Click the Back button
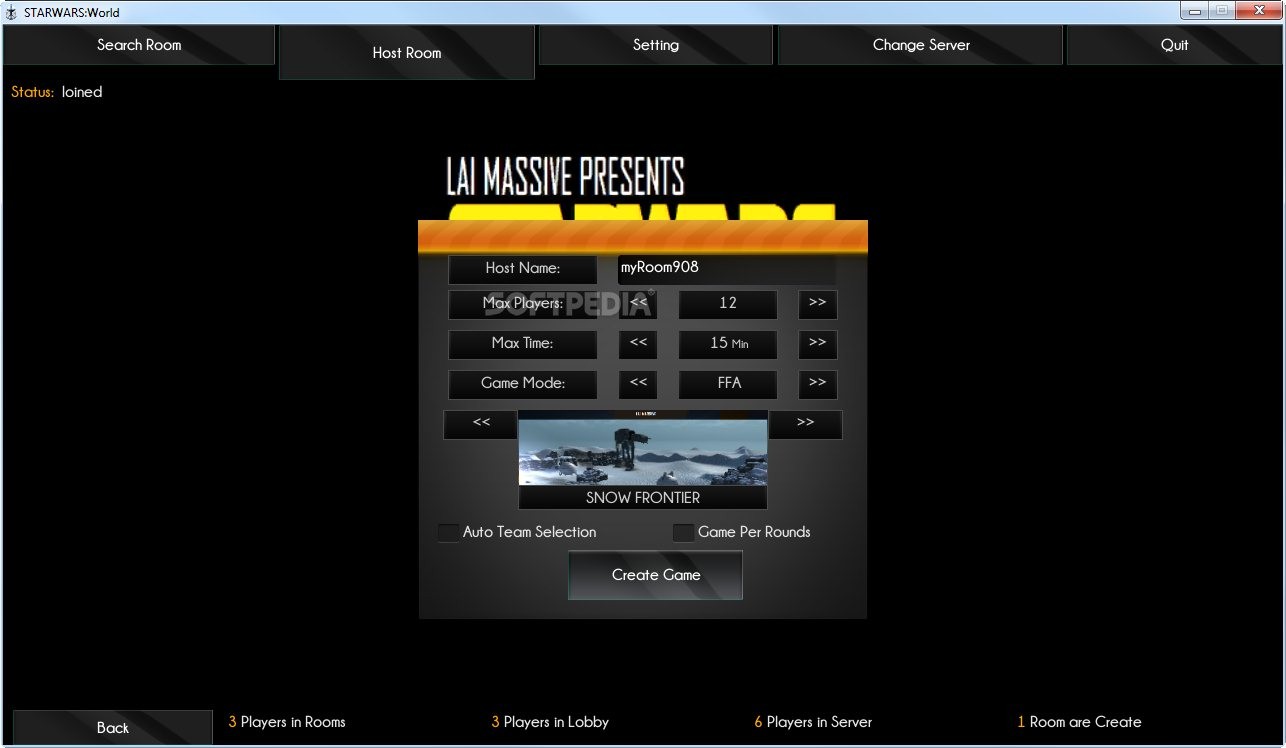1286x748 pixels. point(113,727)
